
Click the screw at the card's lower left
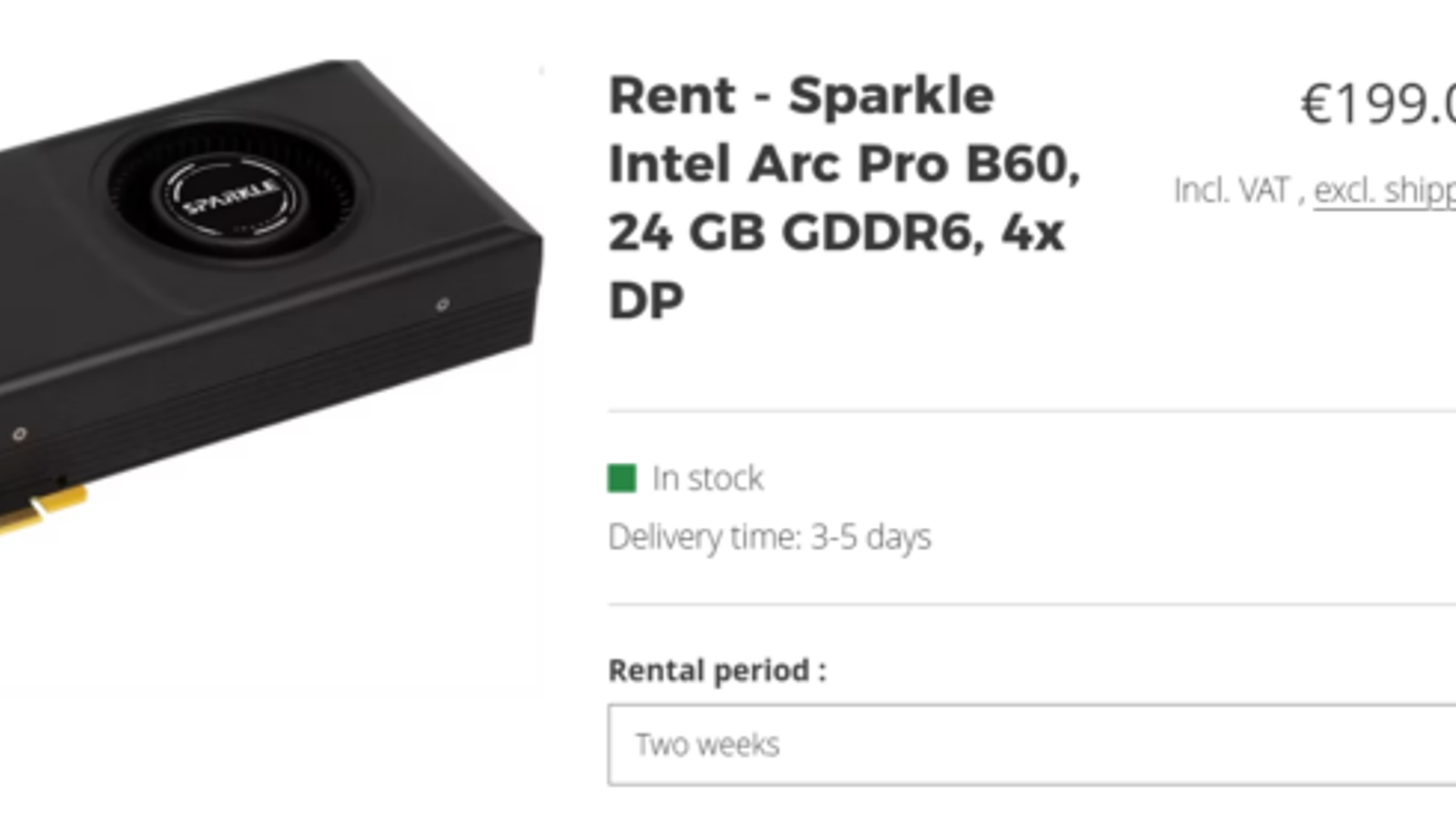click(x=19, y=434)
